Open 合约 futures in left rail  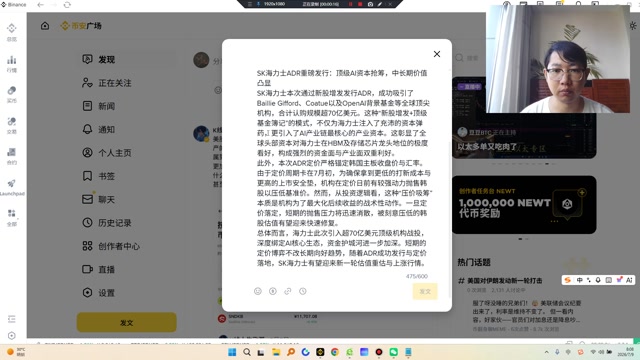pos(11,156)
